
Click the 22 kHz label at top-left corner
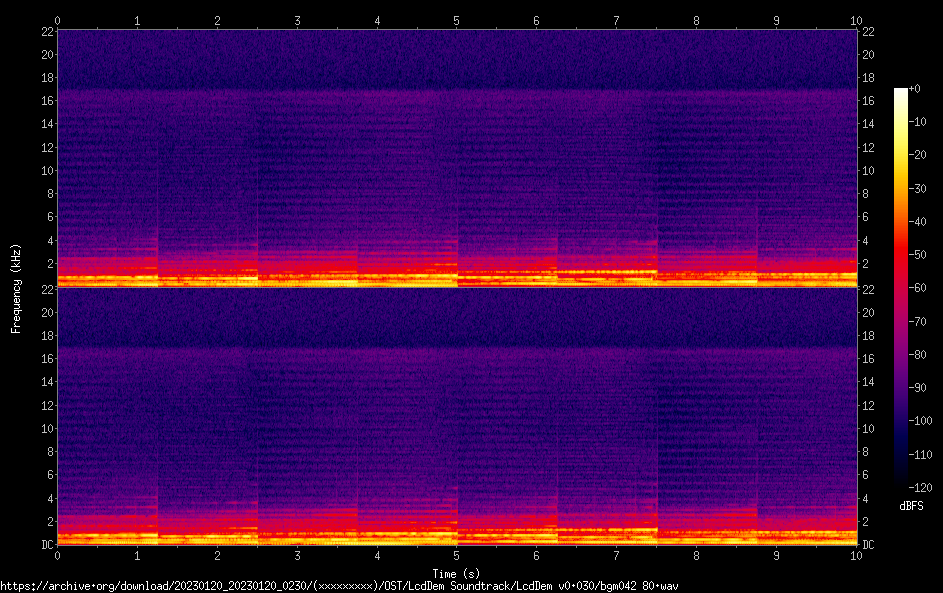tap(46, 31)
